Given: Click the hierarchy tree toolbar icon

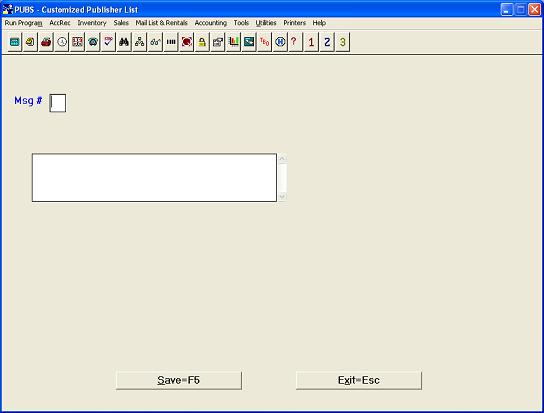Looking at the screenshot, I should point(139,42).
